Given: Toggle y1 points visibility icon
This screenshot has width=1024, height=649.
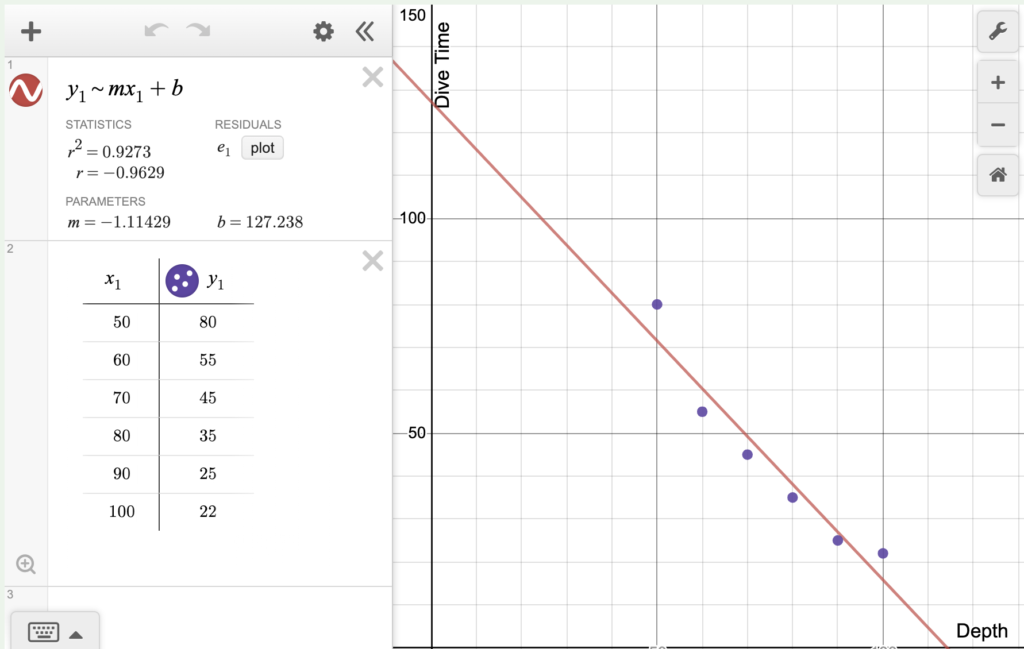Looking at the screenshot, I should pos(182,281).
